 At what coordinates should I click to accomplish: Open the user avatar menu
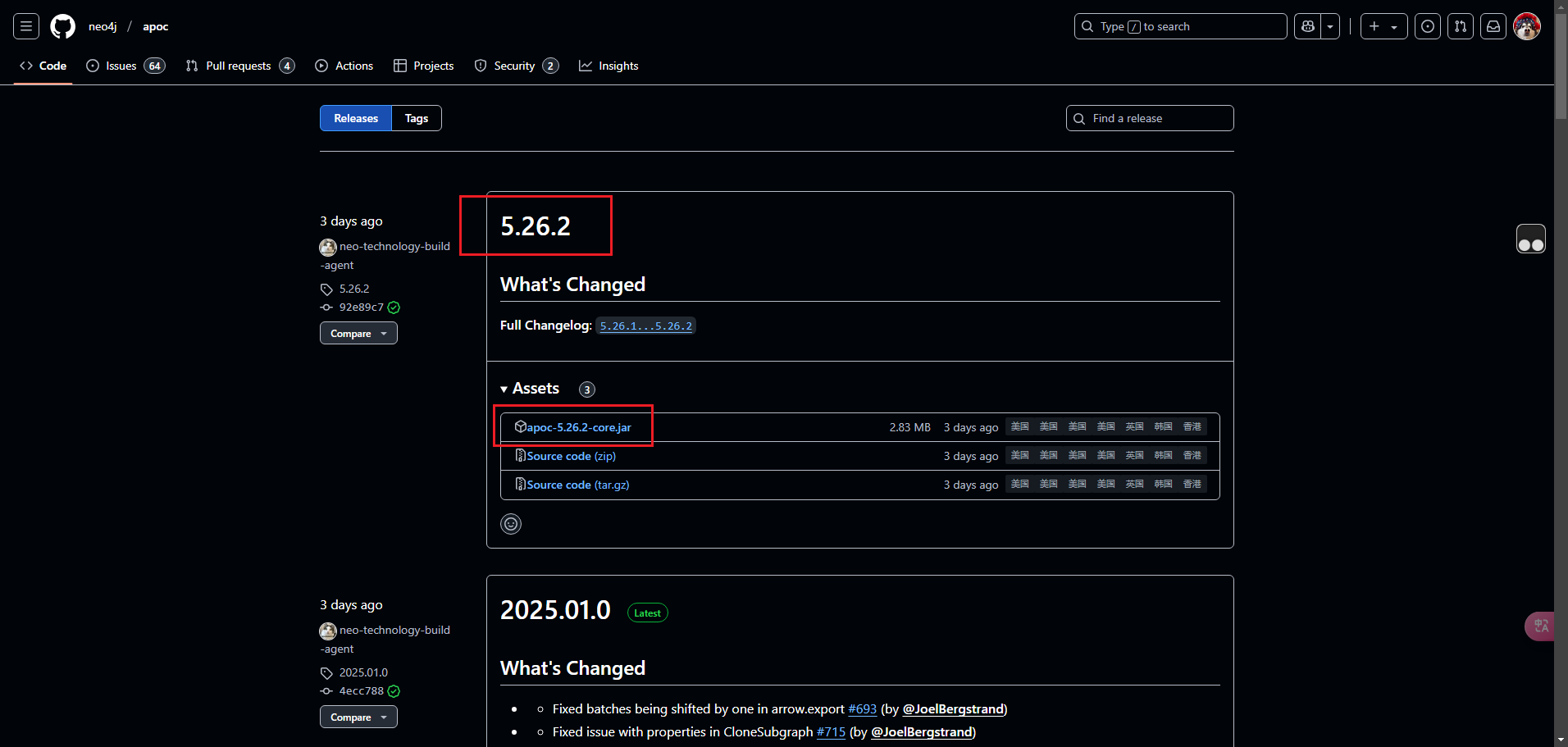[1527, 26]
